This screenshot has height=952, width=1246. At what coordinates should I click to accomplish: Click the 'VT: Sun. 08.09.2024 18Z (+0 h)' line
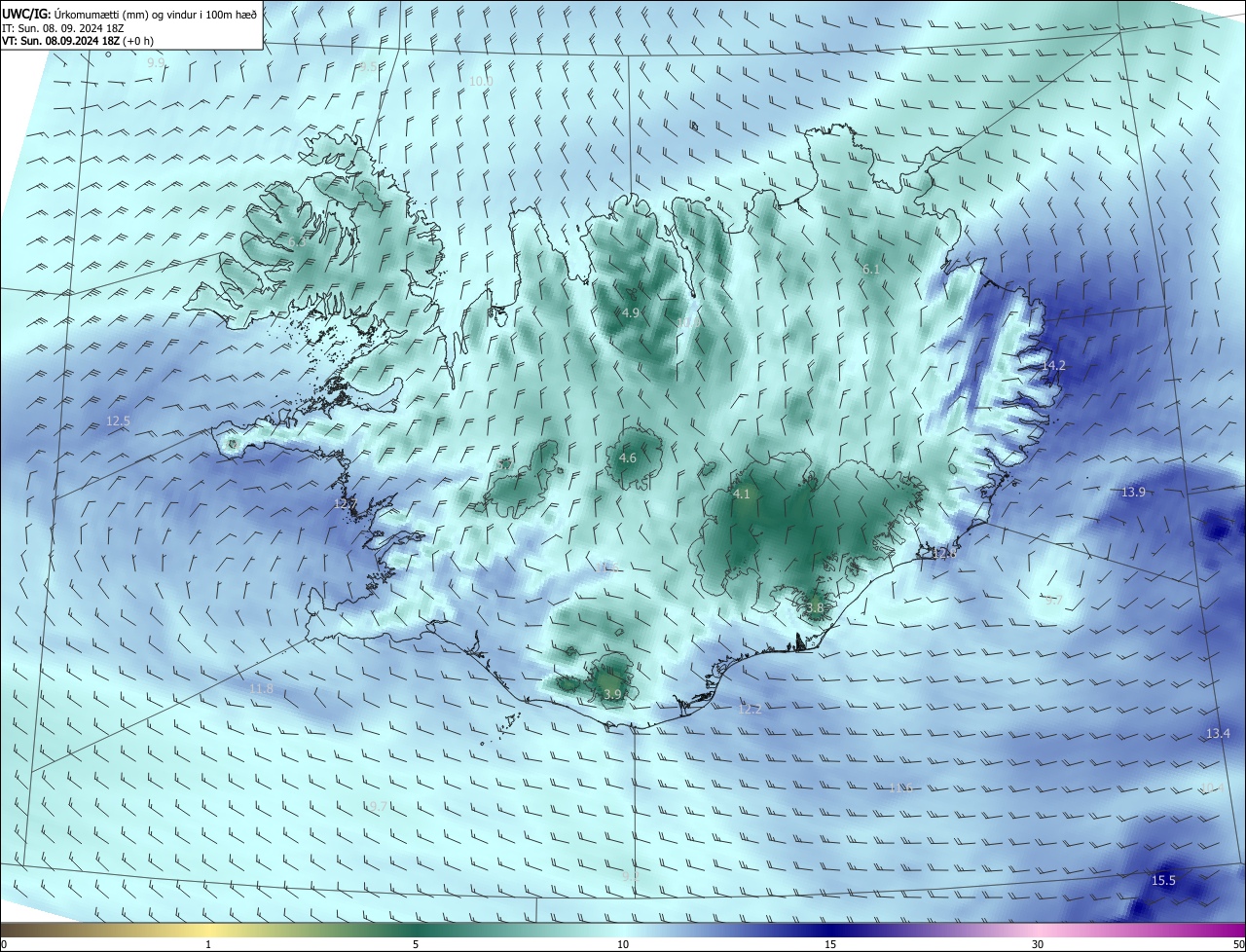coord(78,41)
